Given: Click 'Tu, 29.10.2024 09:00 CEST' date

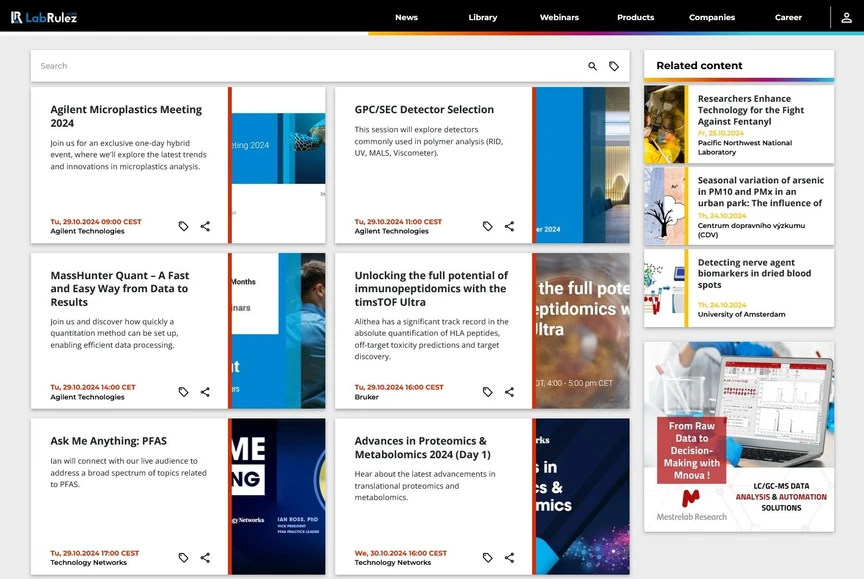Looking at the screenshot, I should point(96,222).
